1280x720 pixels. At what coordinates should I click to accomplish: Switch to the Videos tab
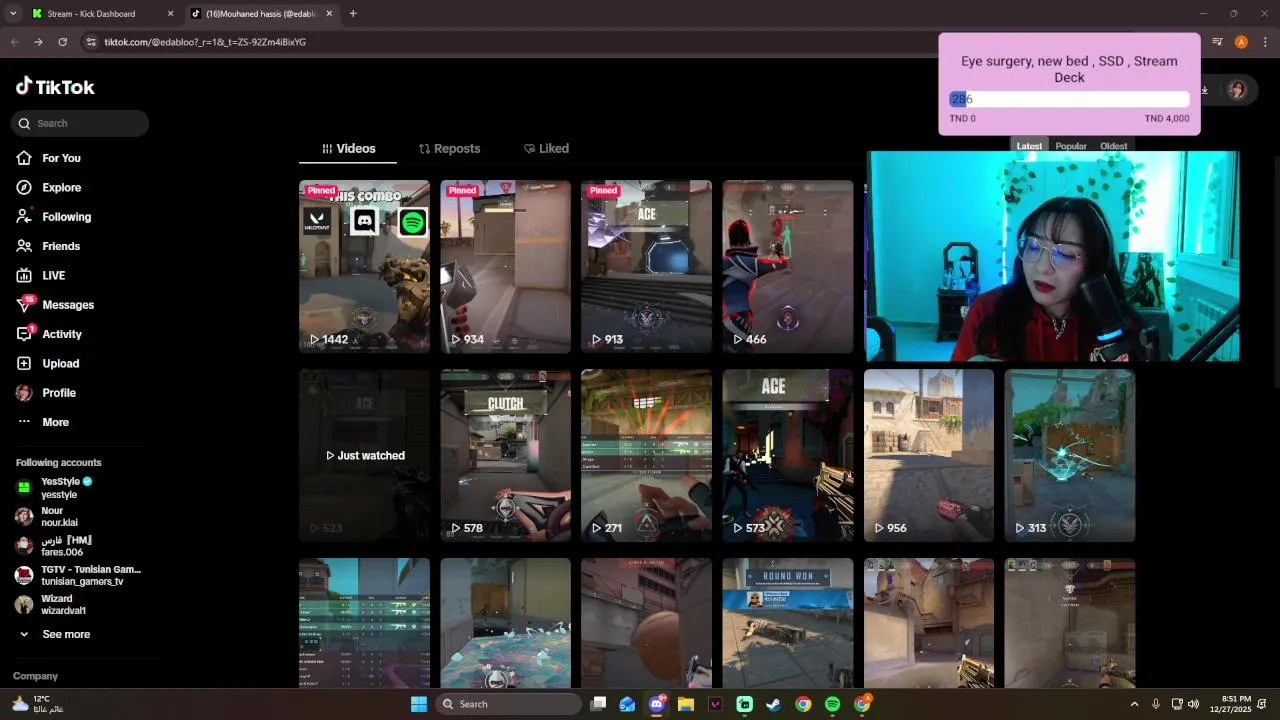[348, 148]
